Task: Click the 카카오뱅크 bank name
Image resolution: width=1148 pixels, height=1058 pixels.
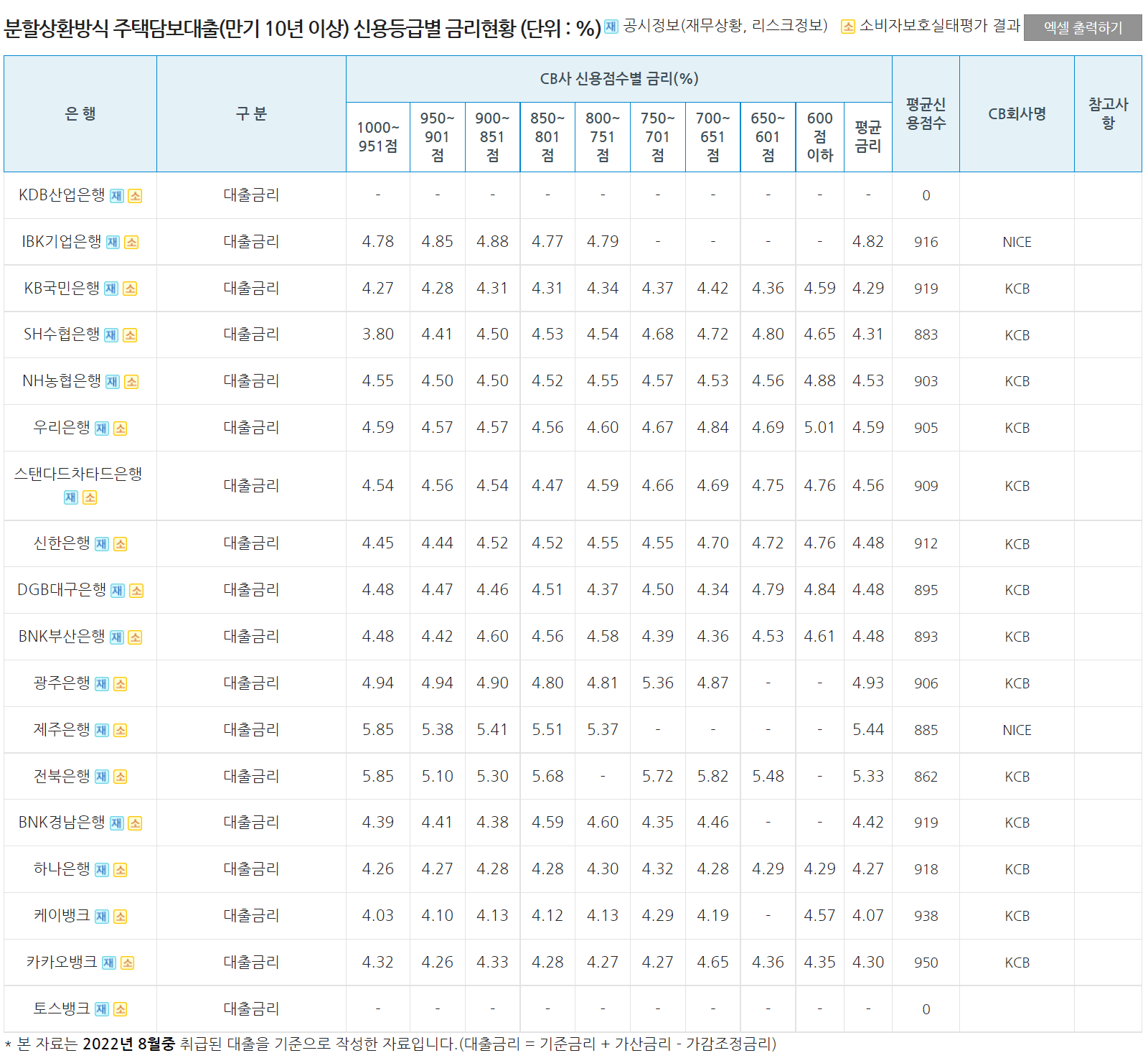Action: (62, 962)
